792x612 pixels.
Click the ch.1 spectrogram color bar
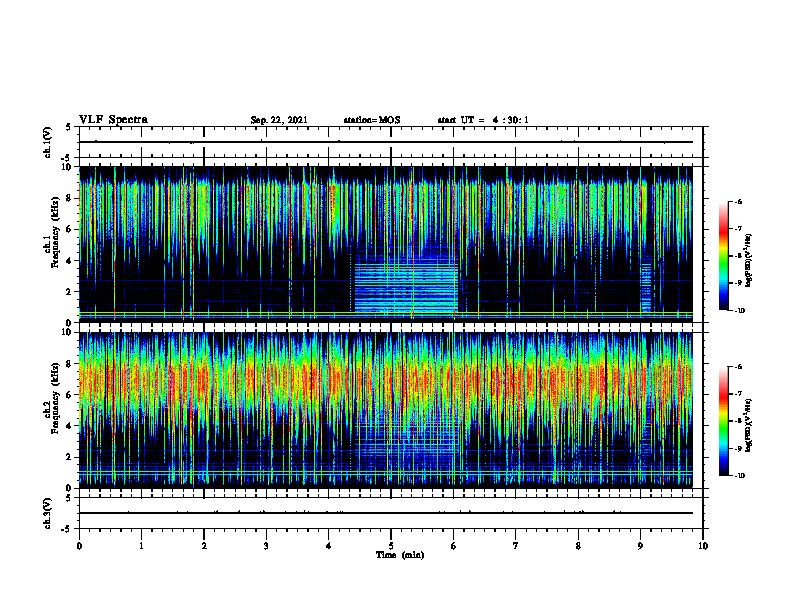[723, 256]
